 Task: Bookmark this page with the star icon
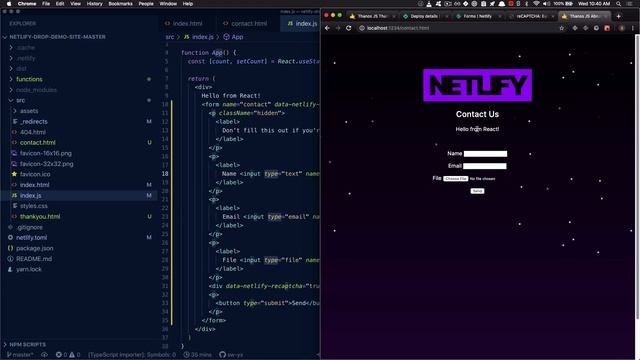562,28
